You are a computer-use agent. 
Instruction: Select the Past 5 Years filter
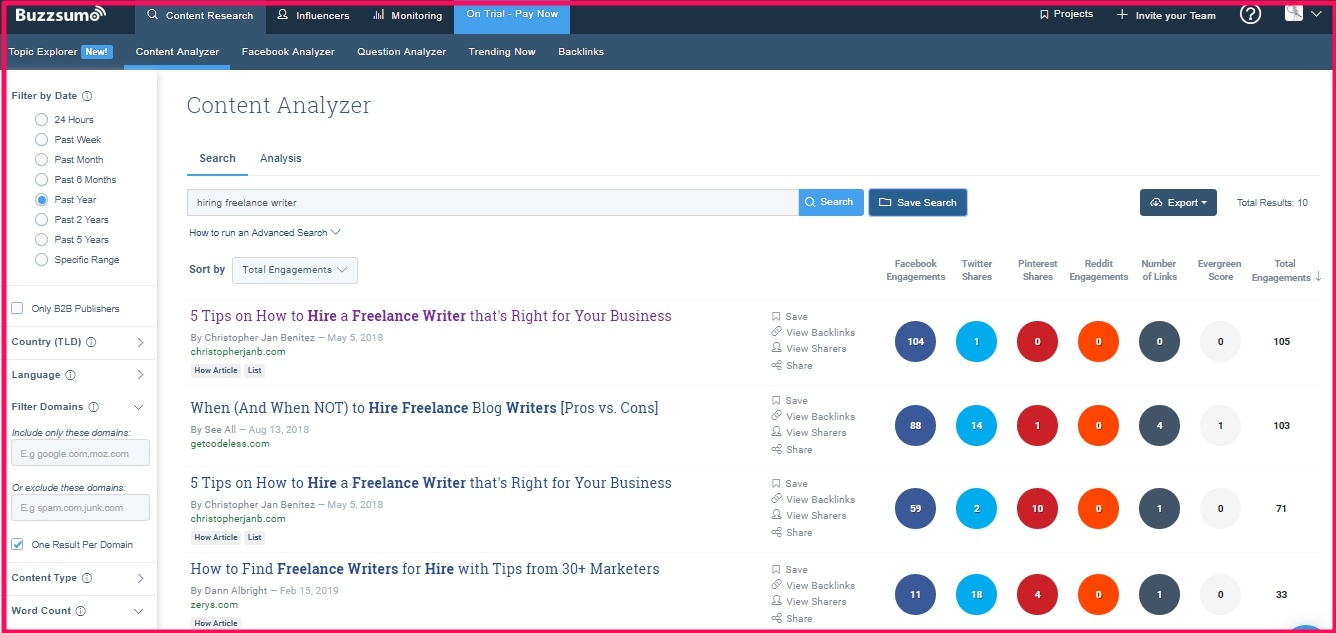41,240
